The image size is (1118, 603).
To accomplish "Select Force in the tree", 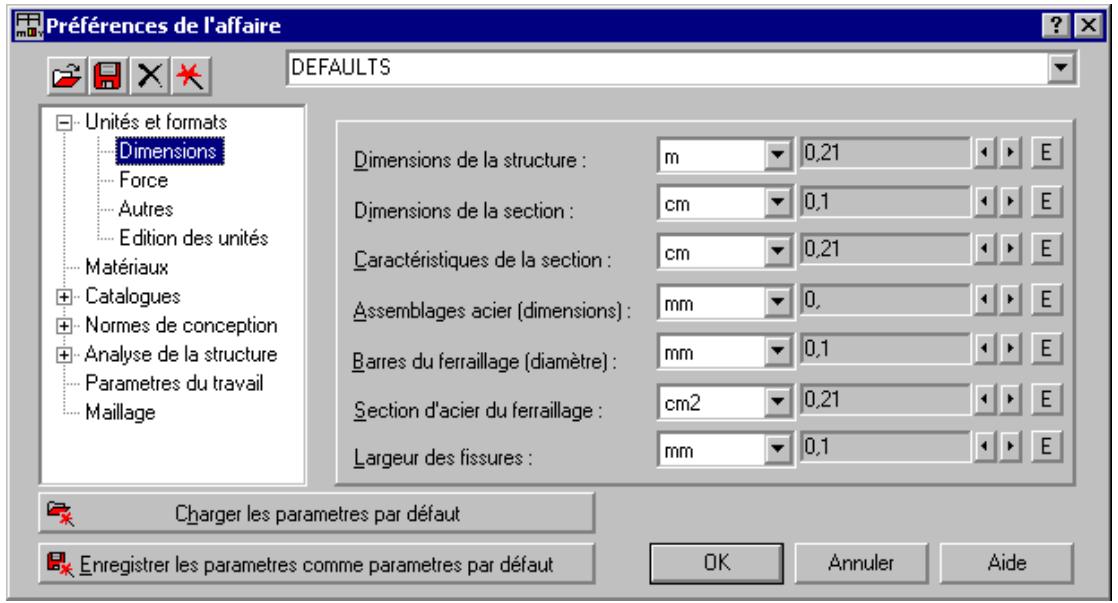I will [x=143, y=180].
